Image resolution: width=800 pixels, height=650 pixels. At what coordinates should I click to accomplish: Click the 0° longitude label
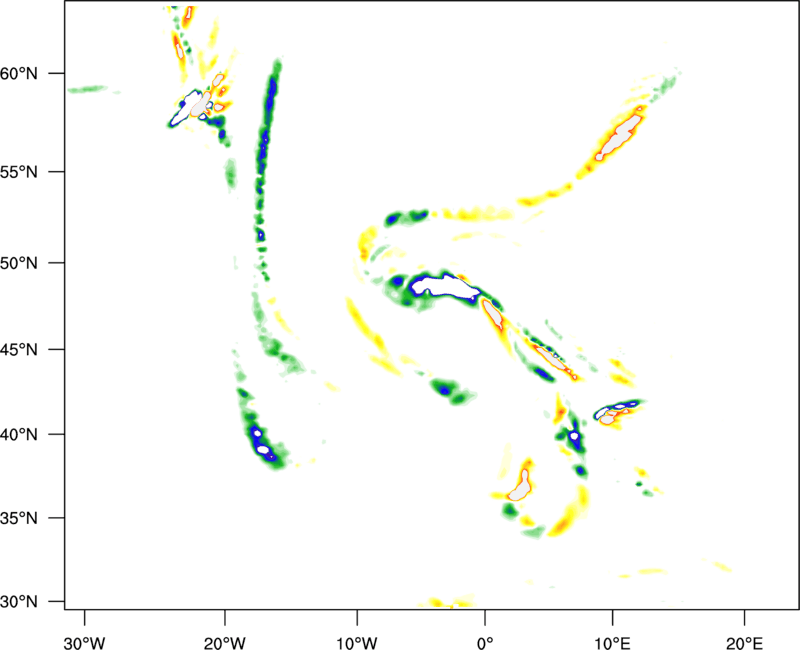click(485, 643)
